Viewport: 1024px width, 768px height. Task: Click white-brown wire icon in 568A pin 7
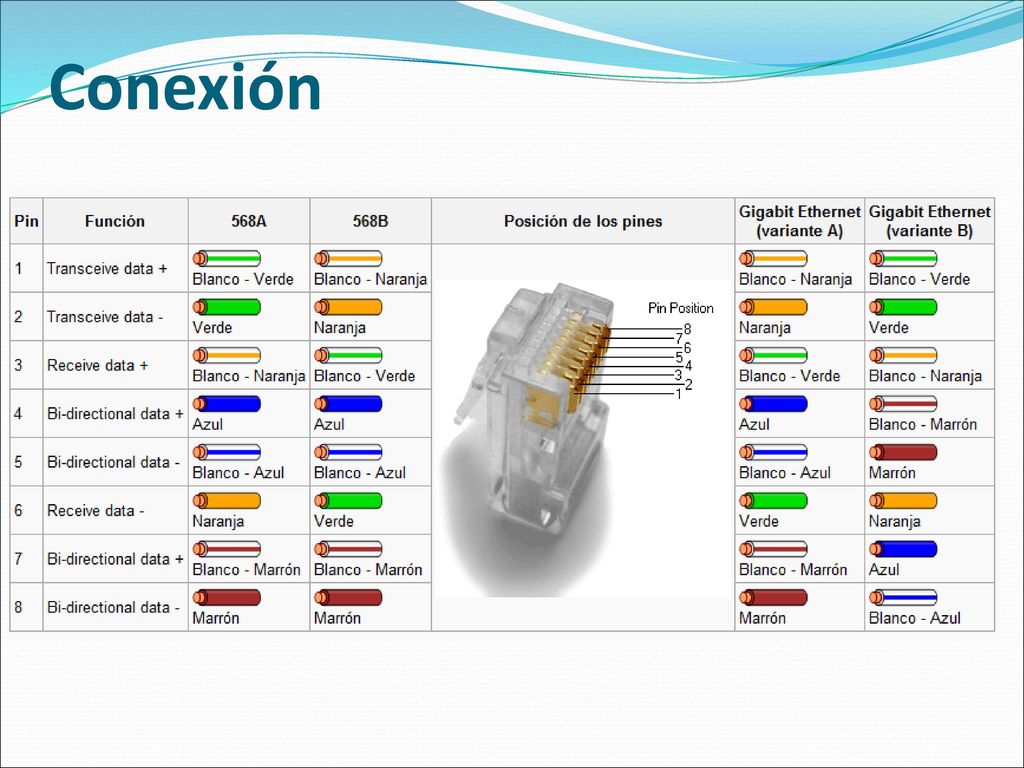click(227, 549)
